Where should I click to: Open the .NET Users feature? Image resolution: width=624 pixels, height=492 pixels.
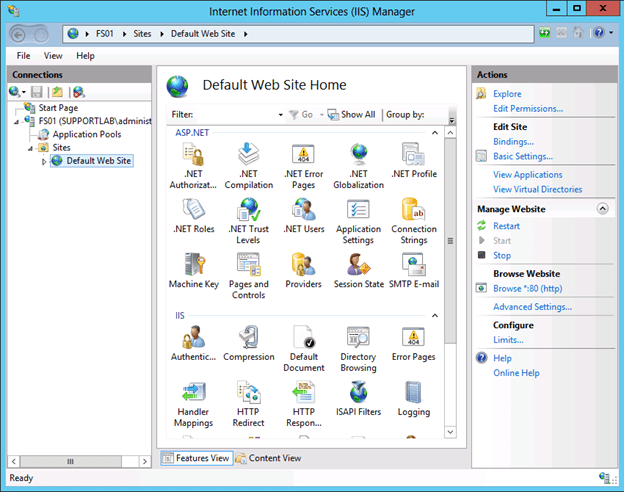304,216
